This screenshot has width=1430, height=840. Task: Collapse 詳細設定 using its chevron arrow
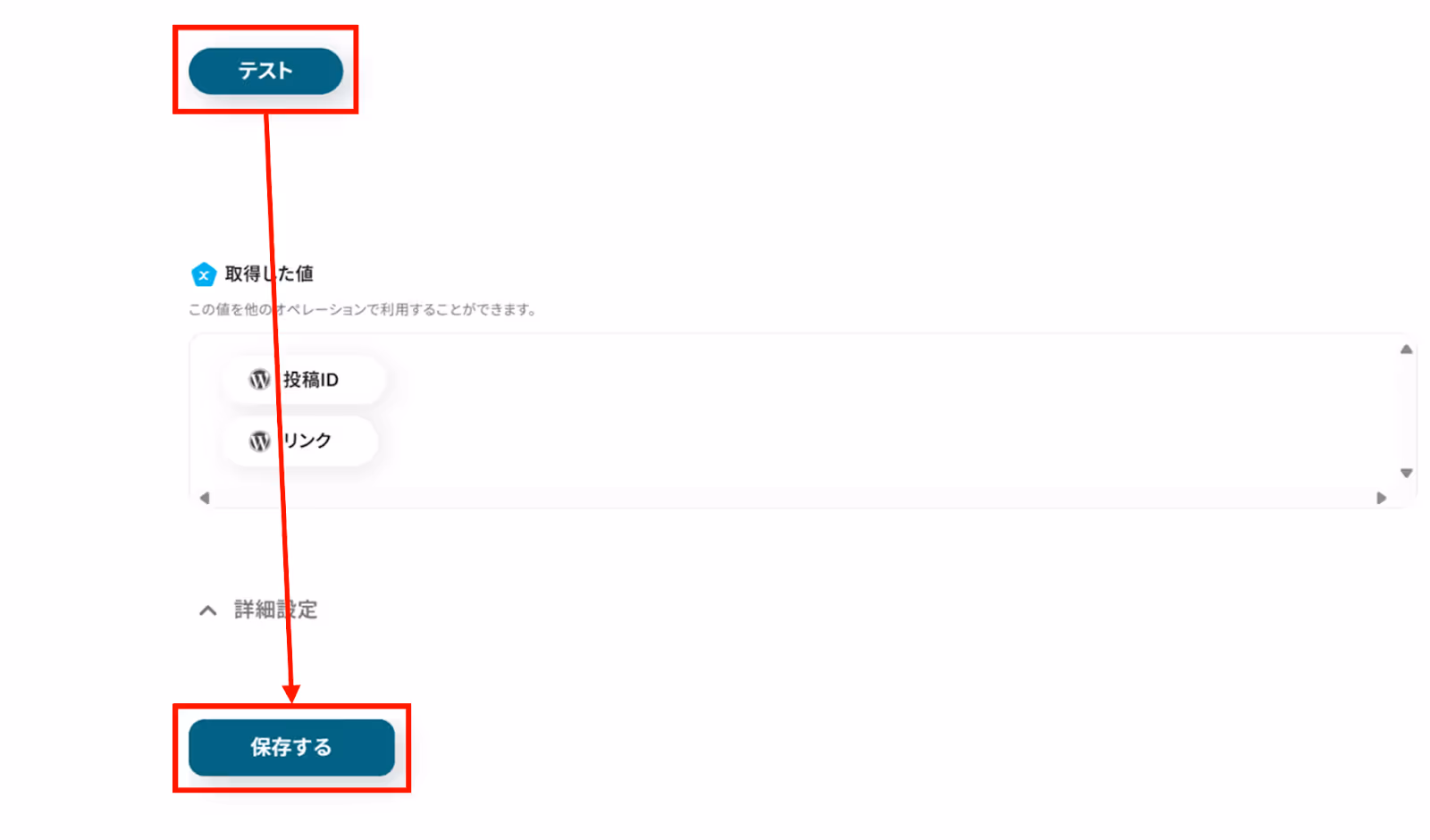[207, 610]
